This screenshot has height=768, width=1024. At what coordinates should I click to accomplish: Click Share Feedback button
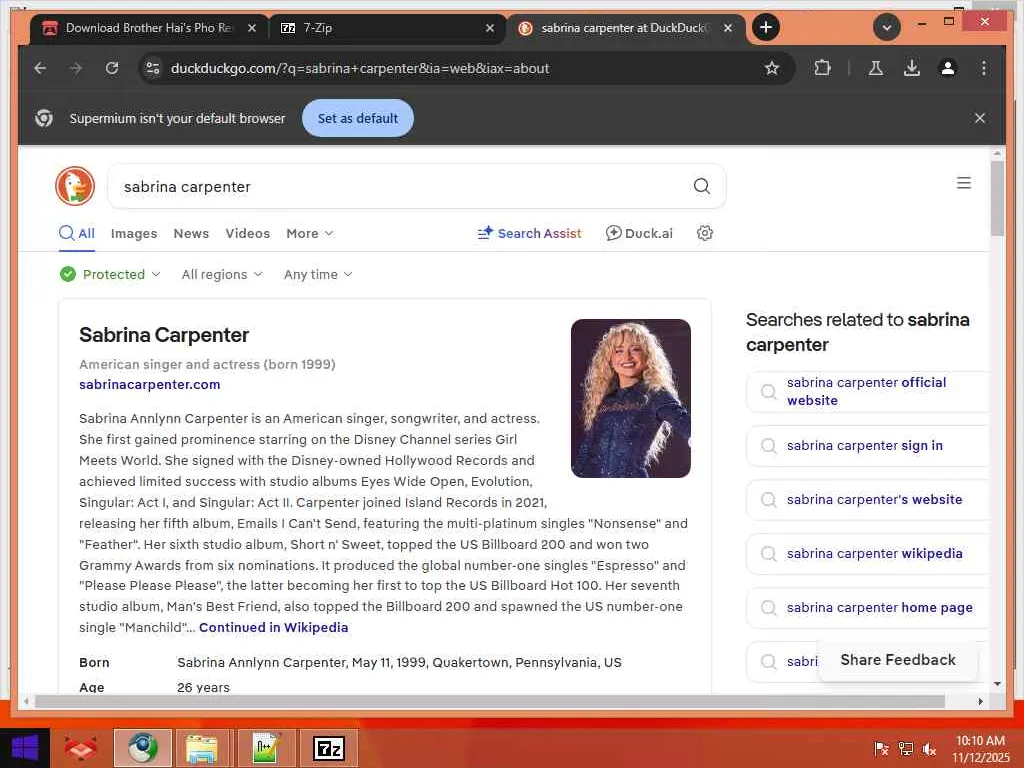click(x=898, y=660)
